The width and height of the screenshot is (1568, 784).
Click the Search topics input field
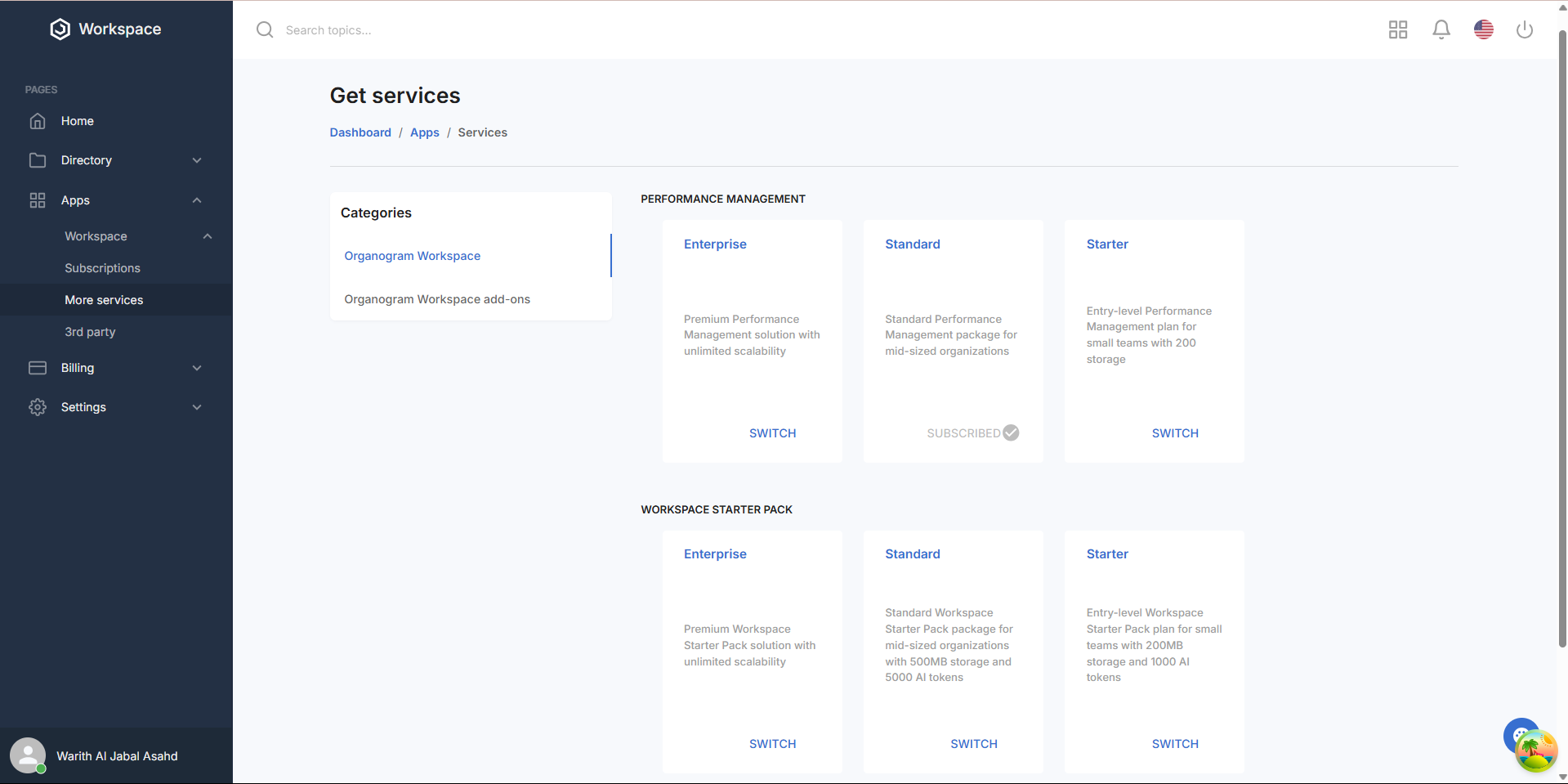click(572, 30)
